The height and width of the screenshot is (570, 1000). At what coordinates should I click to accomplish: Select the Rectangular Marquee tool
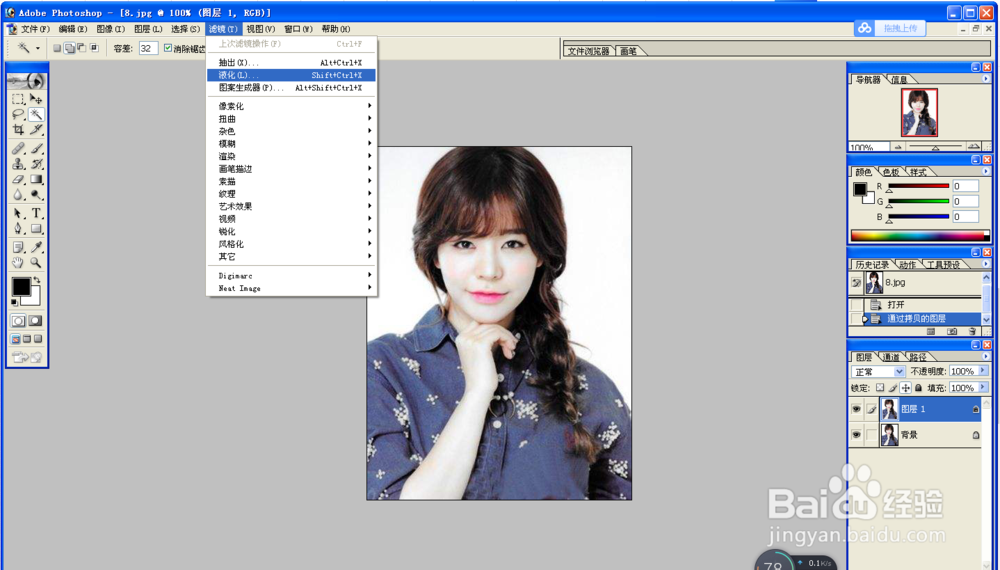tap(18, 99)
